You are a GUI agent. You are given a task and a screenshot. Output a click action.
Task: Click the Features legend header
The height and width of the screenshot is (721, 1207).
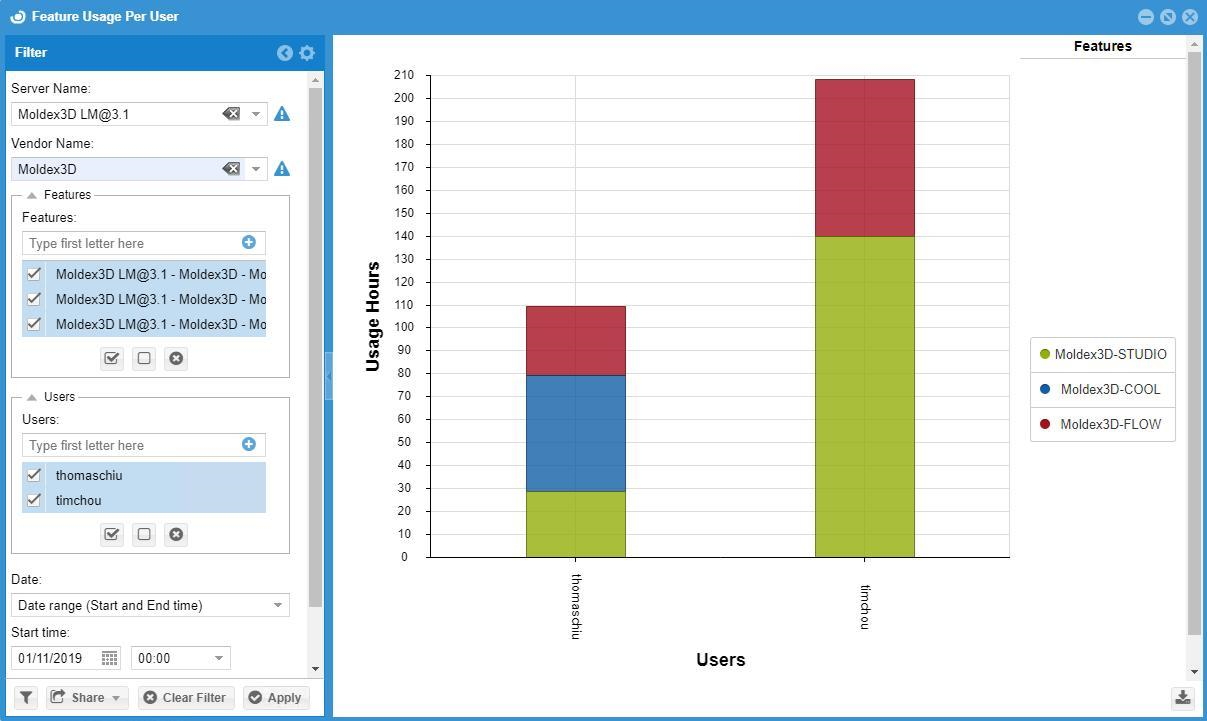(1103, 46)
